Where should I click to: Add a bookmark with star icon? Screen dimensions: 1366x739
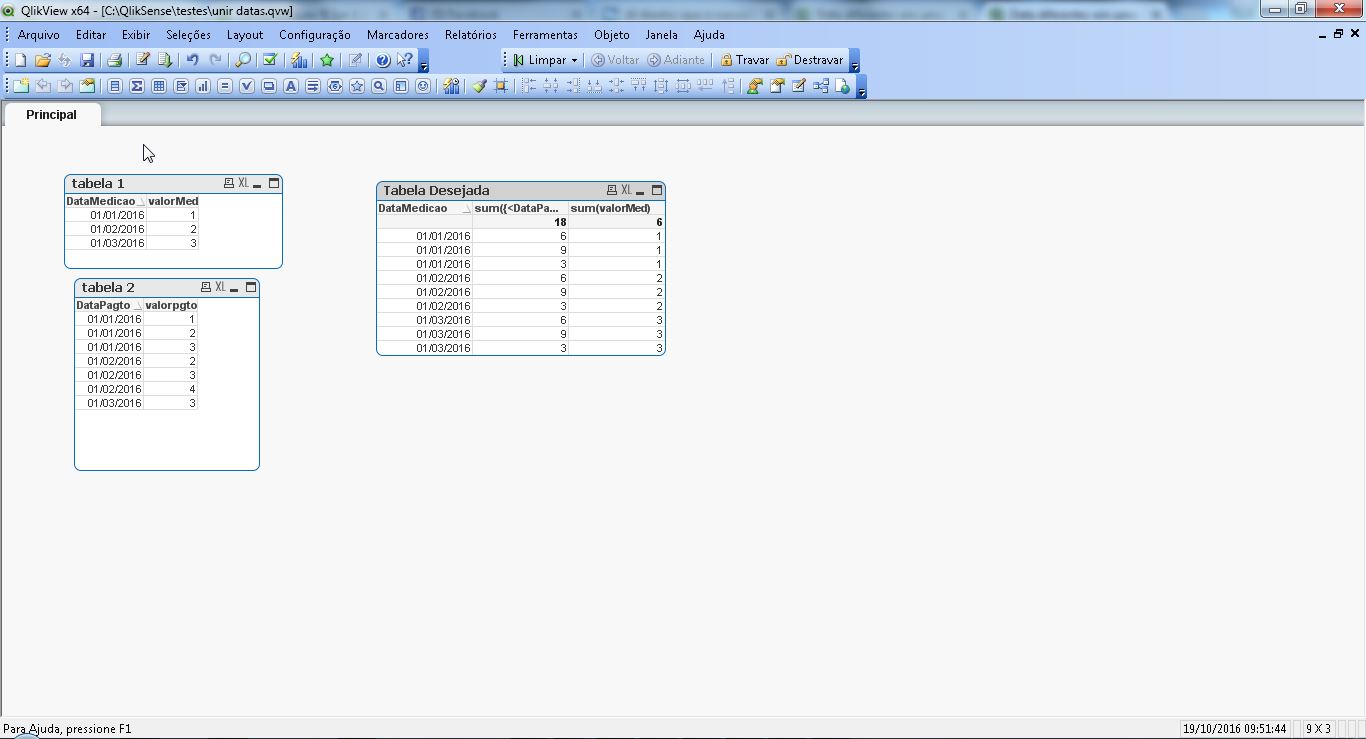pyautogui.click(x=327, y=60)
